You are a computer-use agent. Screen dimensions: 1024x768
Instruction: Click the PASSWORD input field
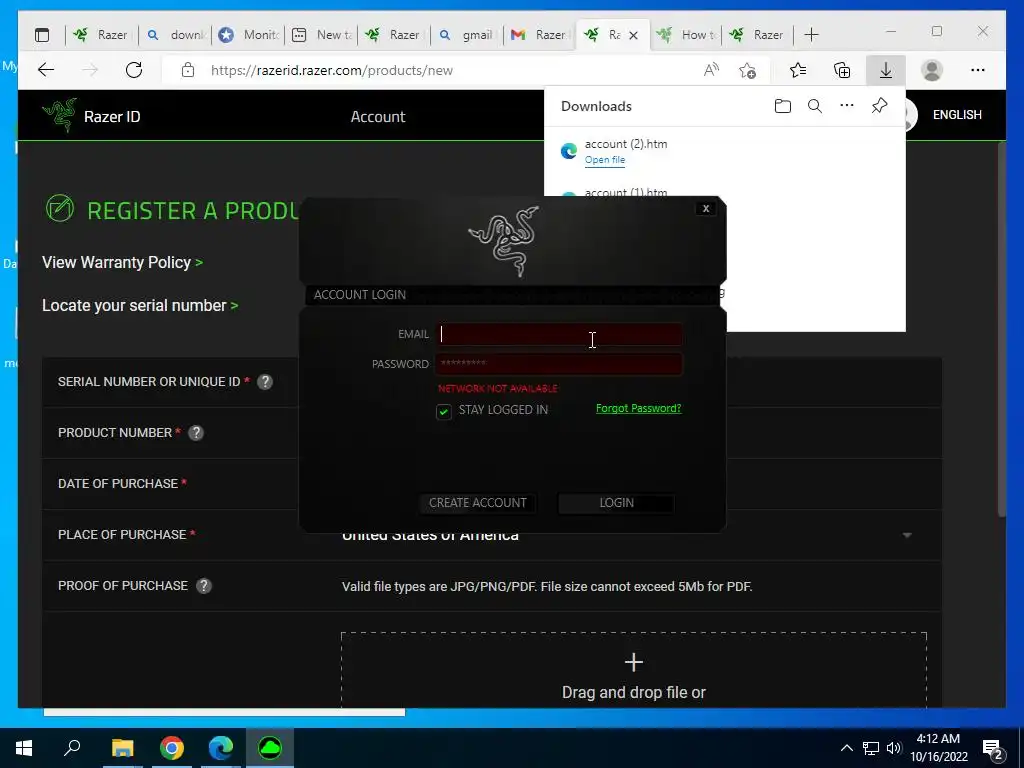tap(558, 364)
